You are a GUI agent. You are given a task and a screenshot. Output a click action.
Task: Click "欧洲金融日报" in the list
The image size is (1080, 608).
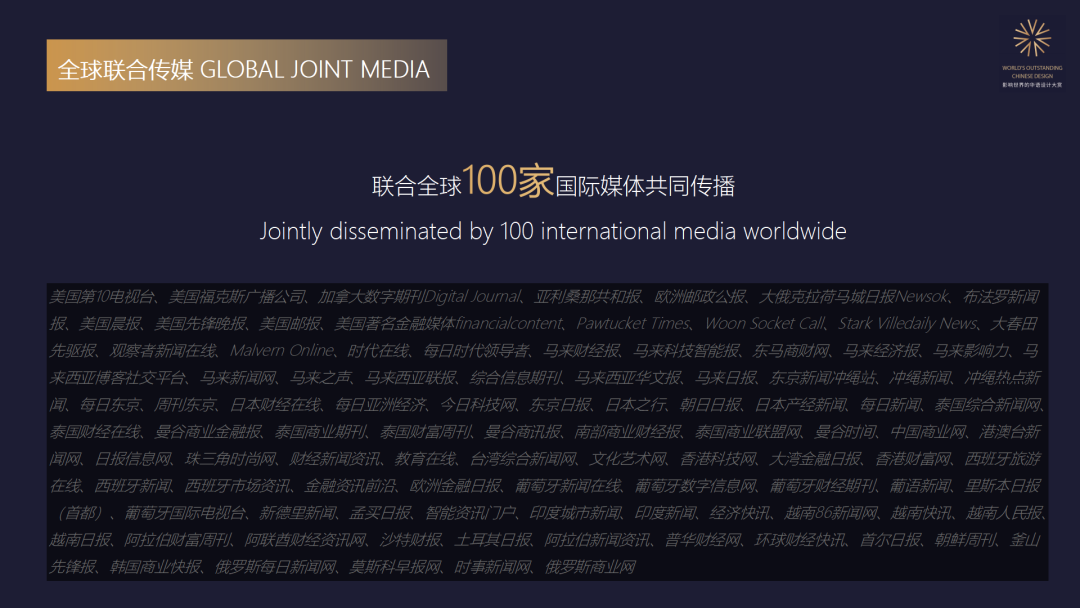(455, 486)
